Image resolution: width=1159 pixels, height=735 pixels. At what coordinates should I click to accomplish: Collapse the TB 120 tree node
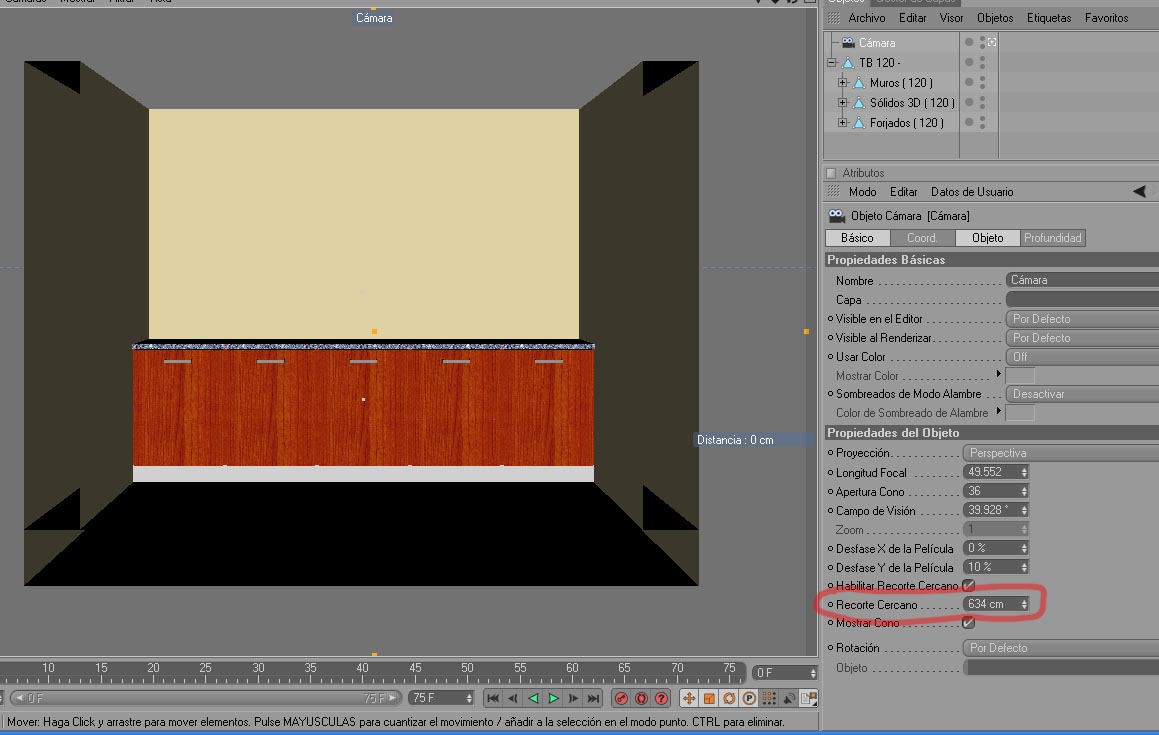(832, 63)
